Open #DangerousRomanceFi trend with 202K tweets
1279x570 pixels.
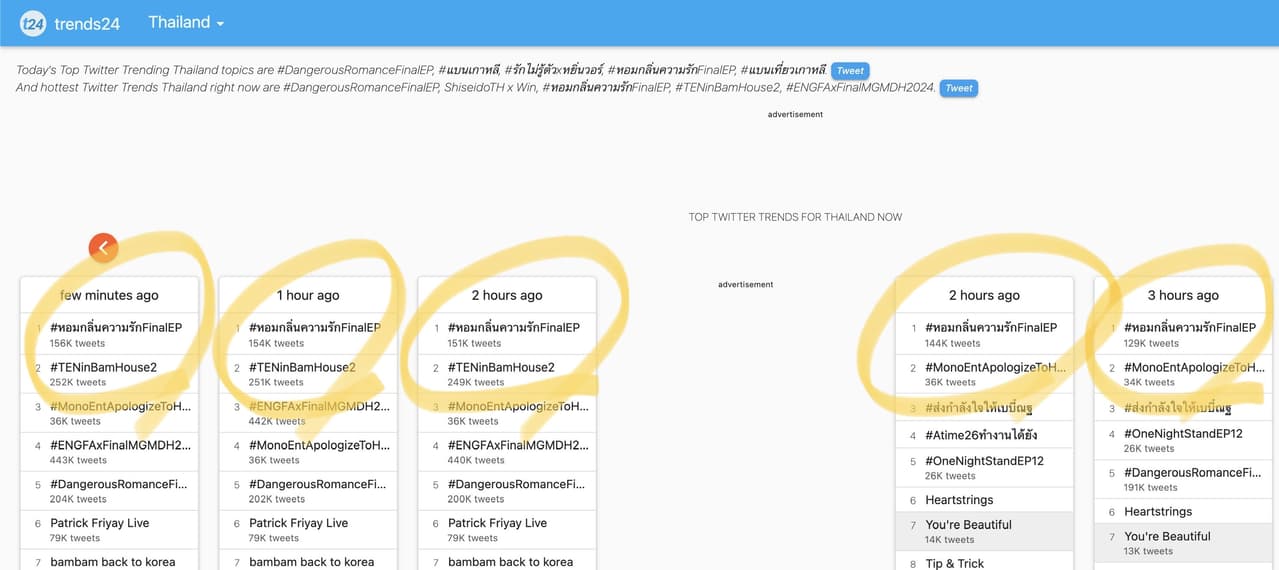point(319,484)
